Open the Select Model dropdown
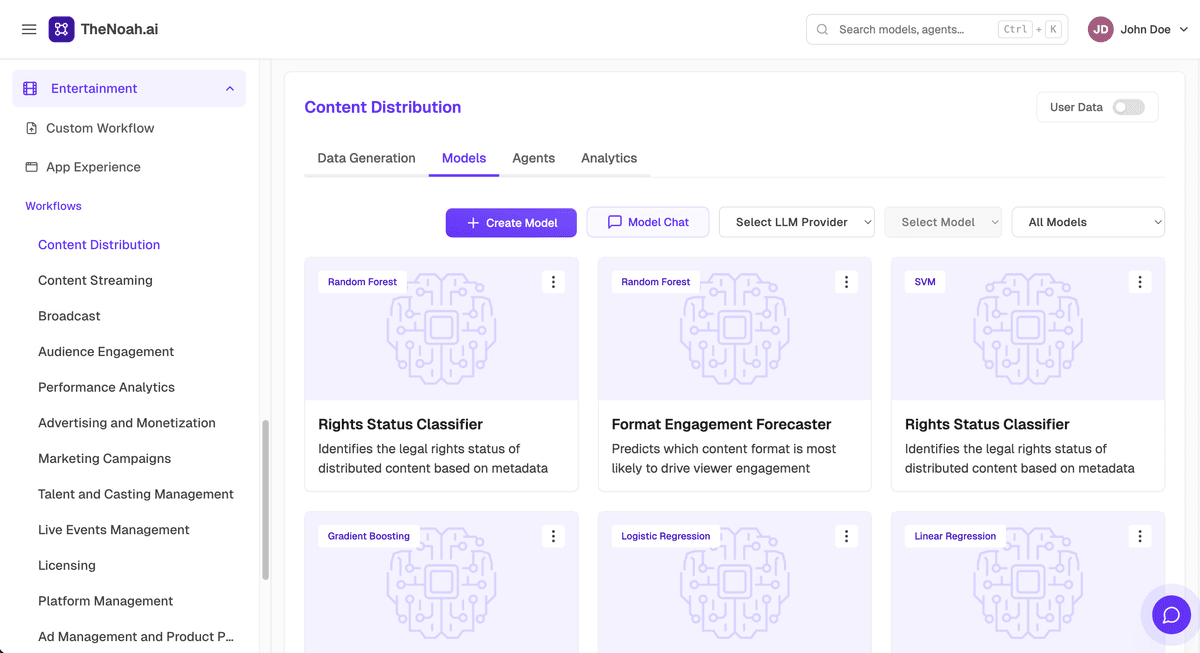The image size is (1200, 653). [943, 222]
